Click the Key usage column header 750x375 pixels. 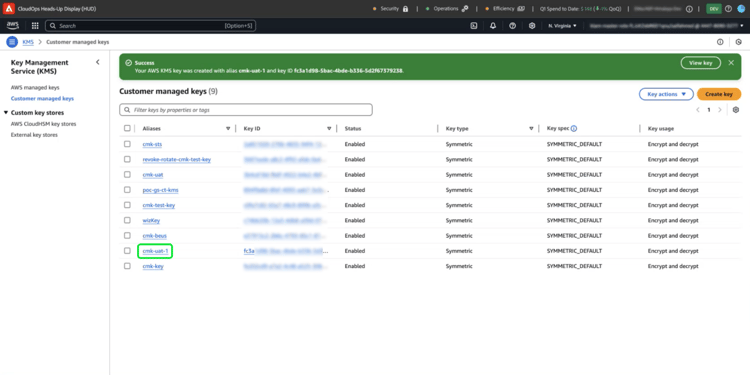tap(661, 129)
